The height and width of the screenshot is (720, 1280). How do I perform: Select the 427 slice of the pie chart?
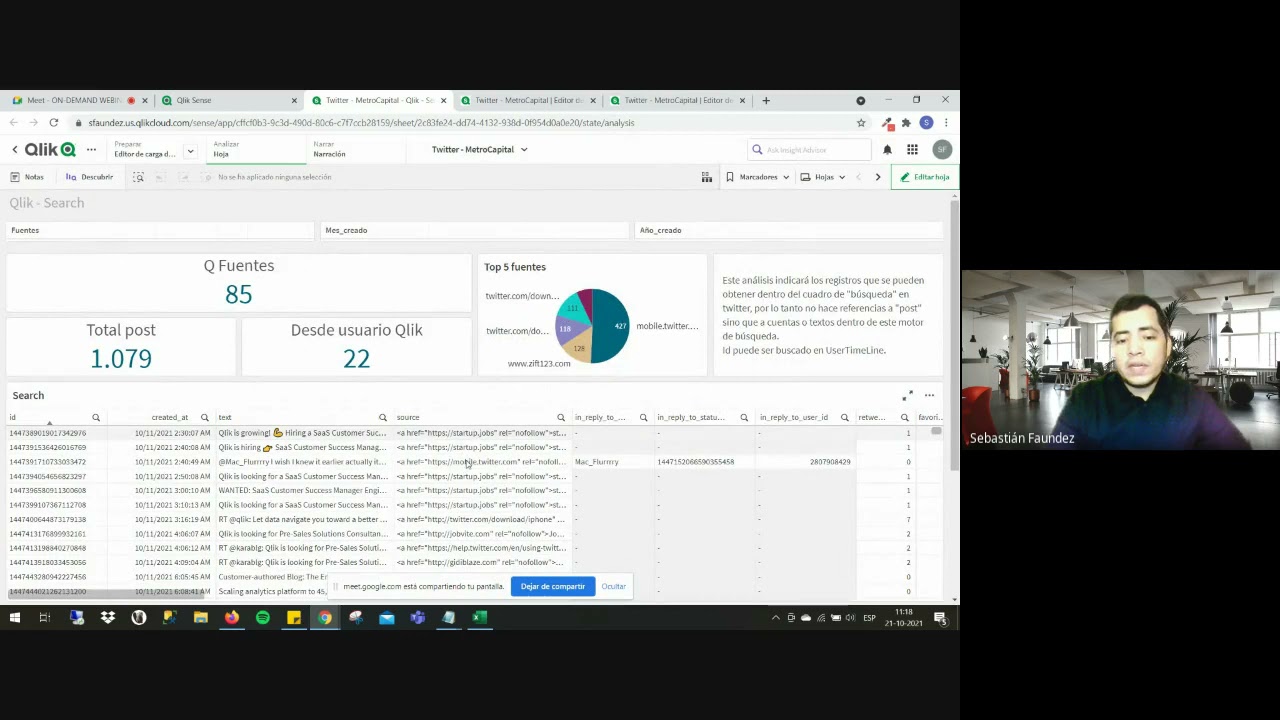point(613,326)
